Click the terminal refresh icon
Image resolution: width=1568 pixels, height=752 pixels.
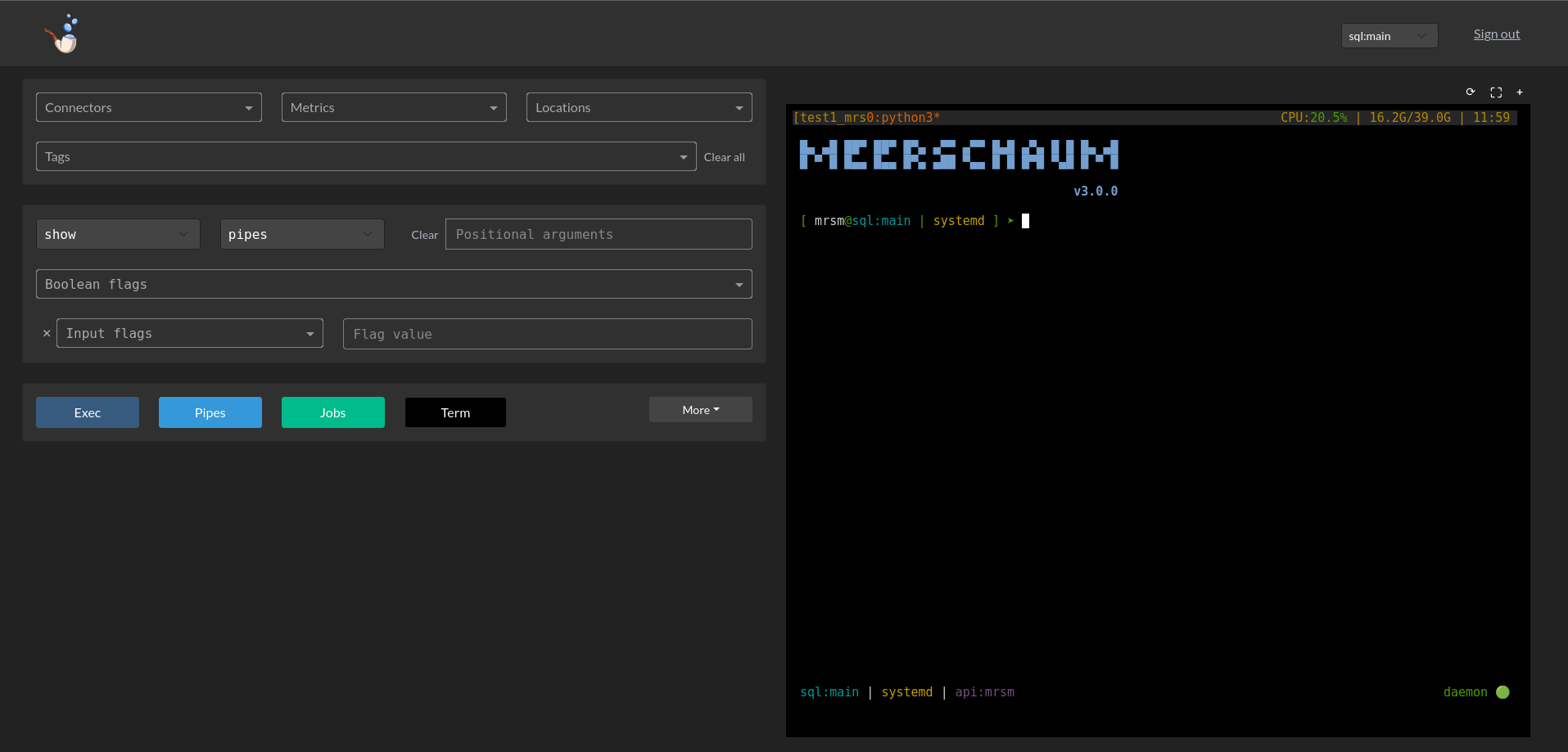pyautogui.click(x=1471, y=92)
